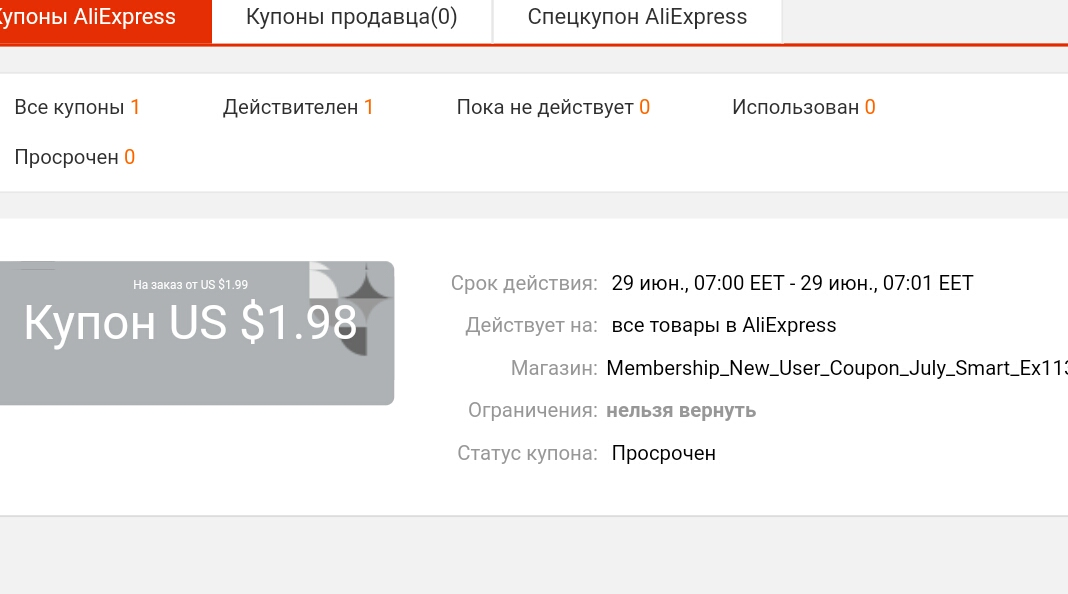Viewport: 1068px width, 594px height.
Task: Click the coupon validity date range
Action: (792, 283)
